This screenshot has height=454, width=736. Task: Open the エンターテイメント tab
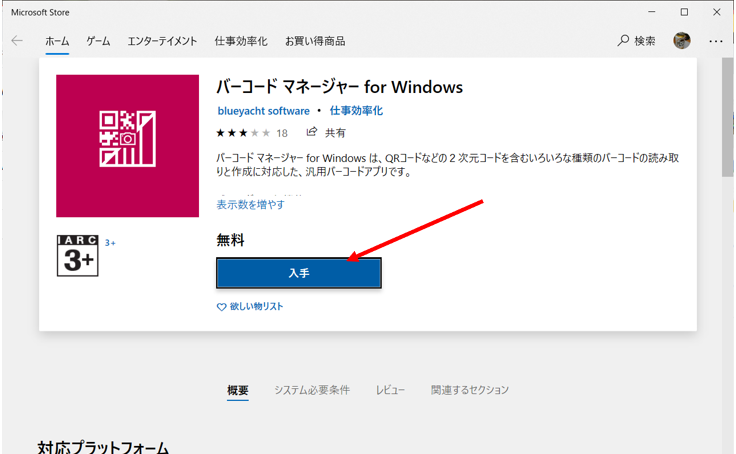pyautogui.click(x=162, y=41)
